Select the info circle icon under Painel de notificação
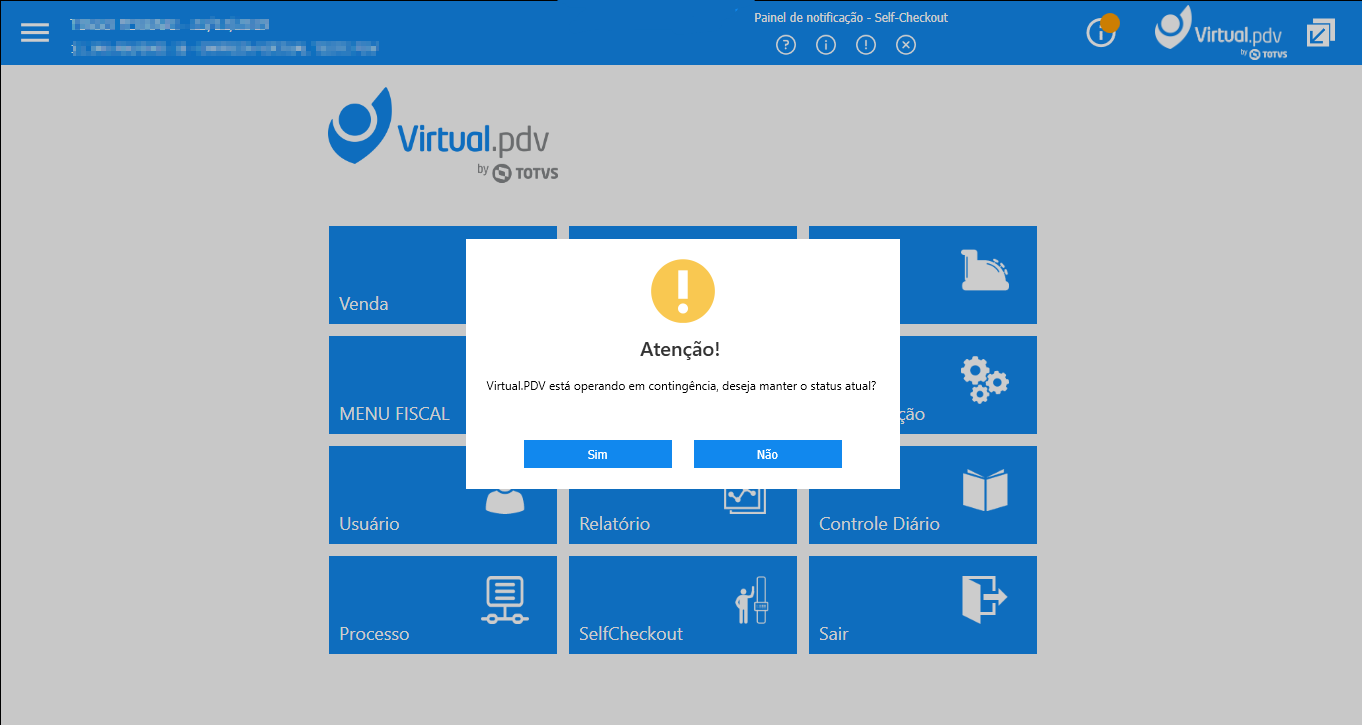Viewport: 1362px width, 725px height. point(826,45)
